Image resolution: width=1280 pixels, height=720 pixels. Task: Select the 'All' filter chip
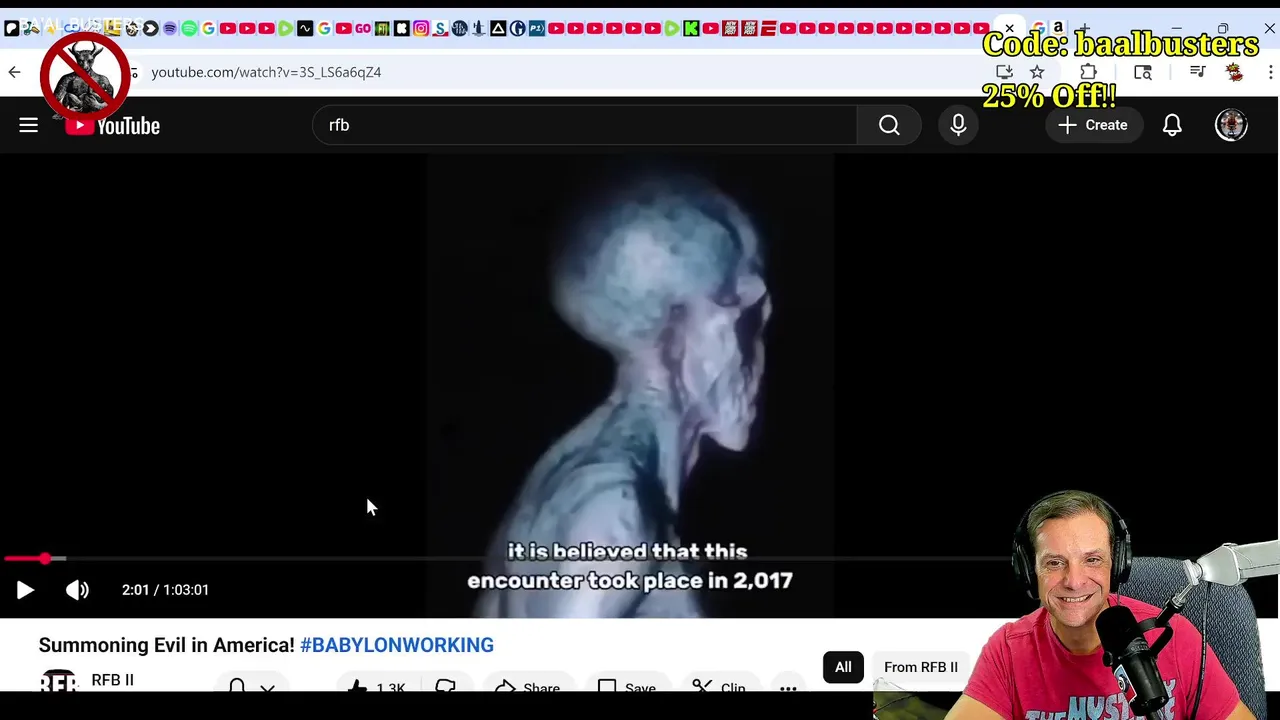pos(843,667)
